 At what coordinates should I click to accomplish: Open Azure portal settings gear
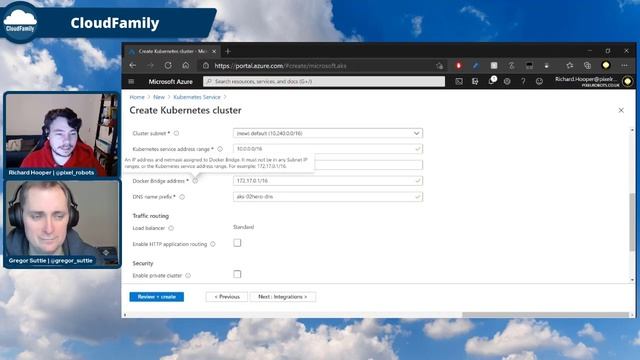[507, 81]
